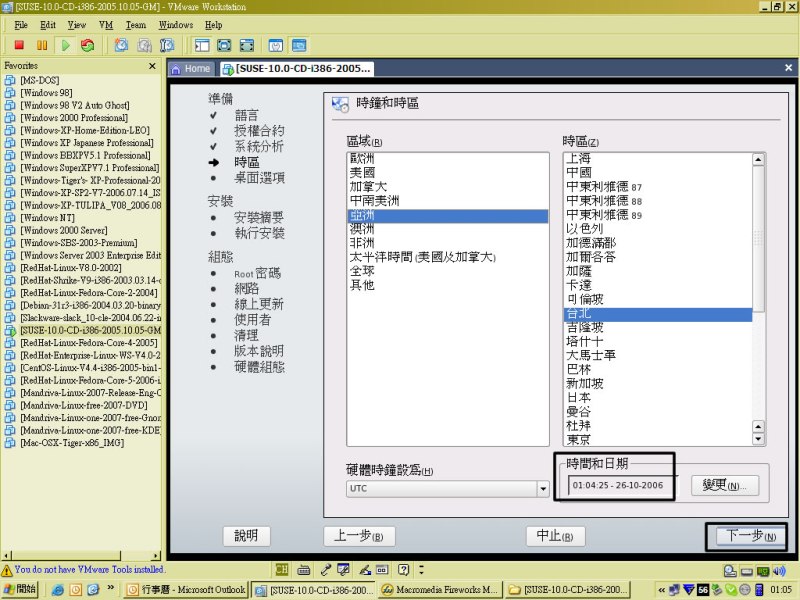Show more Quick Launch icons

(111, 588)
